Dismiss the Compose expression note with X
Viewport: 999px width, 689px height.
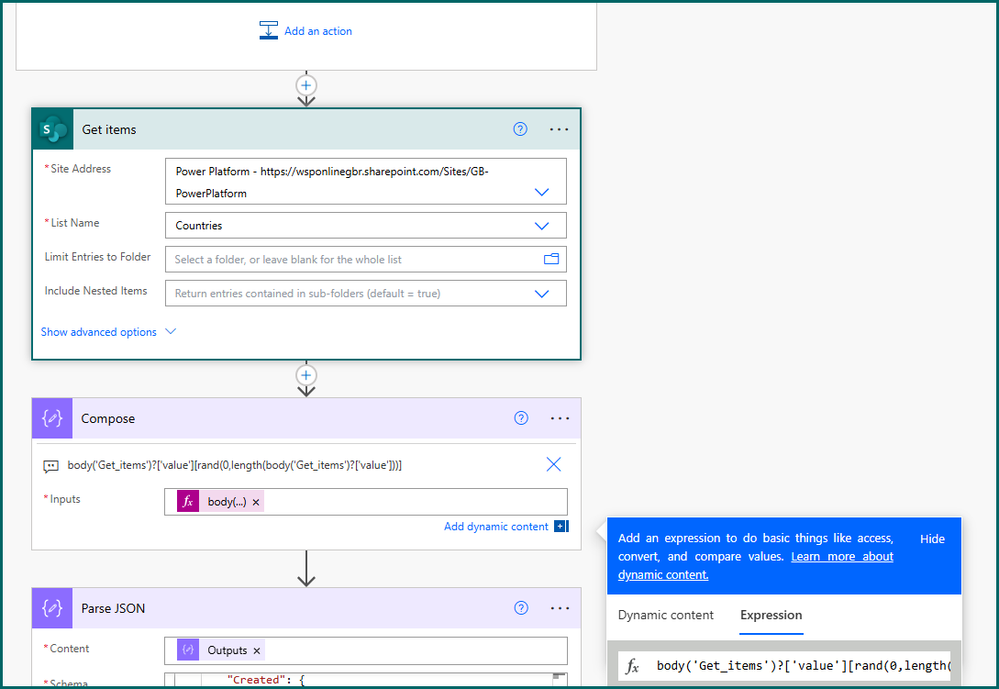click(554, 465)
